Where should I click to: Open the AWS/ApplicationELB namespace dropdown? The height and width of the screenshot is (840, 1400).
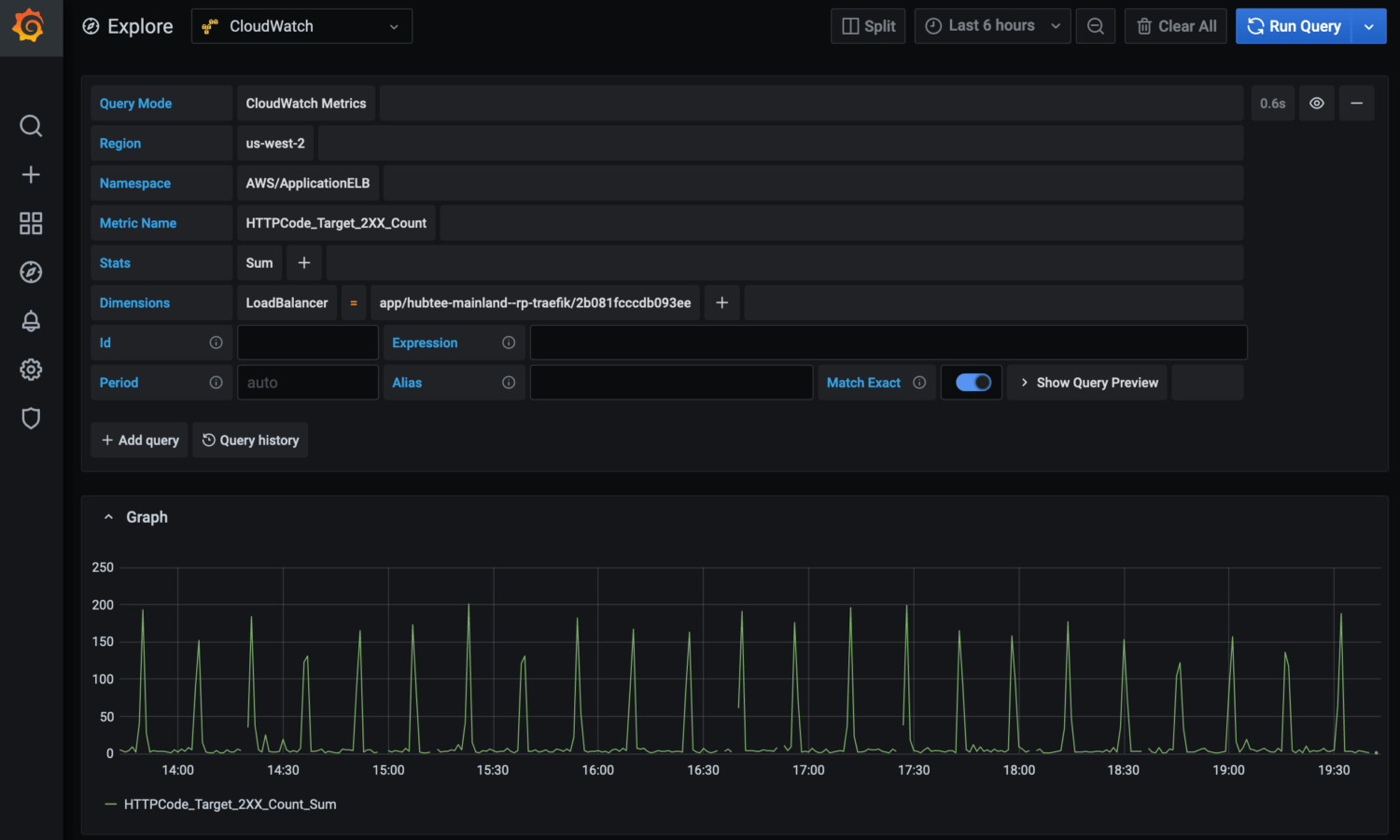[x=308, y=184]
